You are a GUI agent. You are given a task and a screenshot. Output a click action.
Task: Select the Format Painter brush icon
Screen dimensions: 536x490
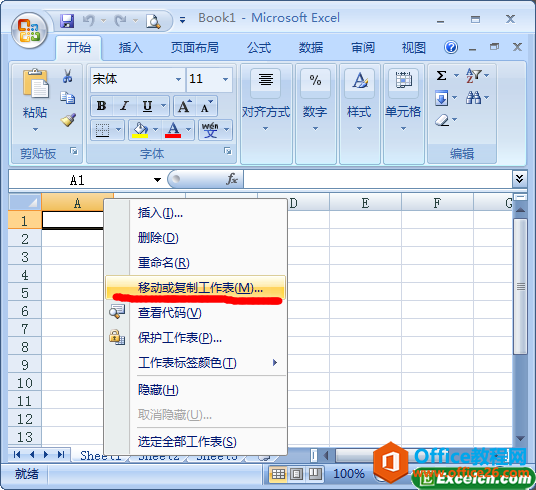[68, 119]
